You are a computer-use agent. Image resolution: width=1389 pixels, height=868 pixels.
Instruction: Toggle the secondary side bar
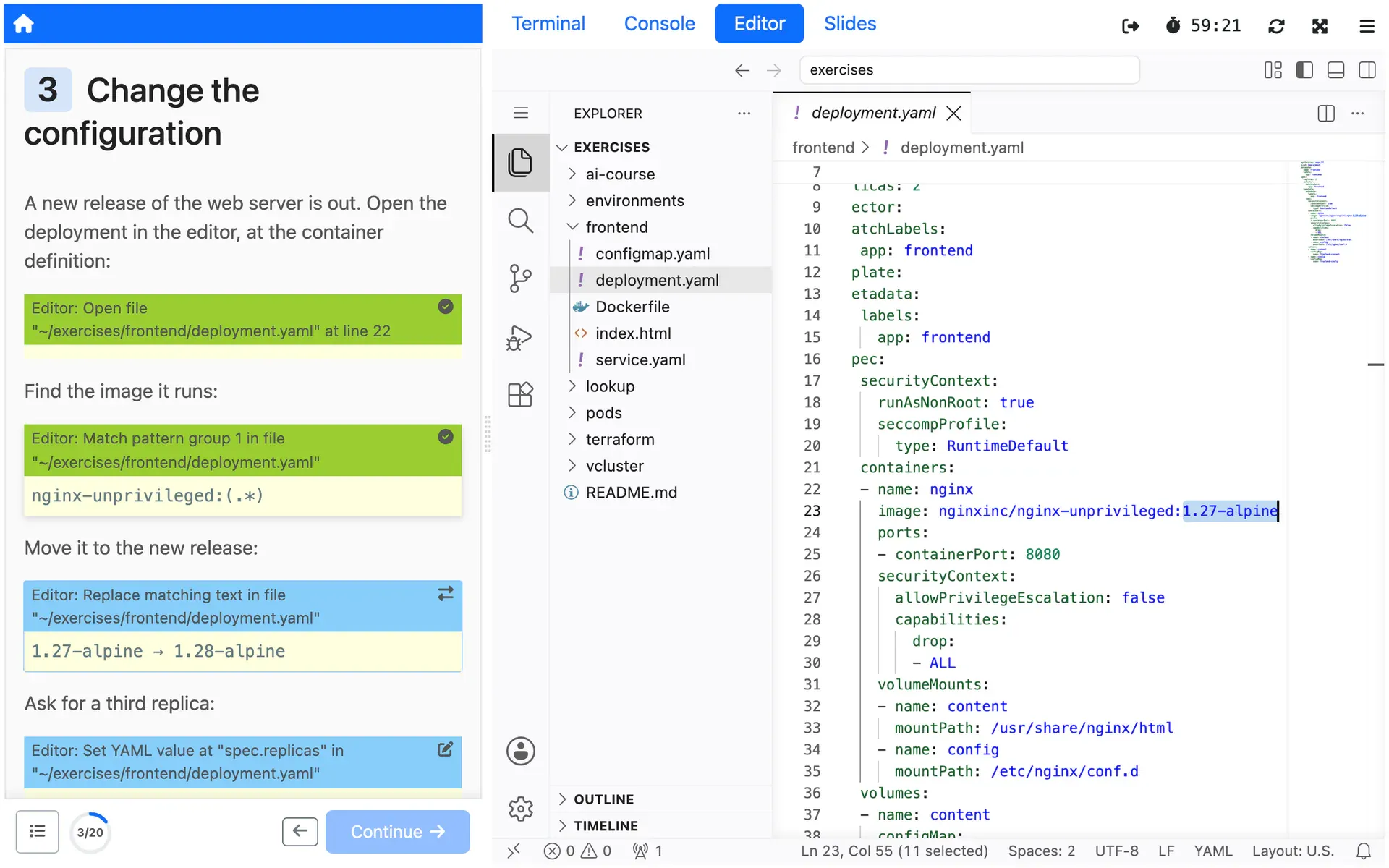point(1367,70)
